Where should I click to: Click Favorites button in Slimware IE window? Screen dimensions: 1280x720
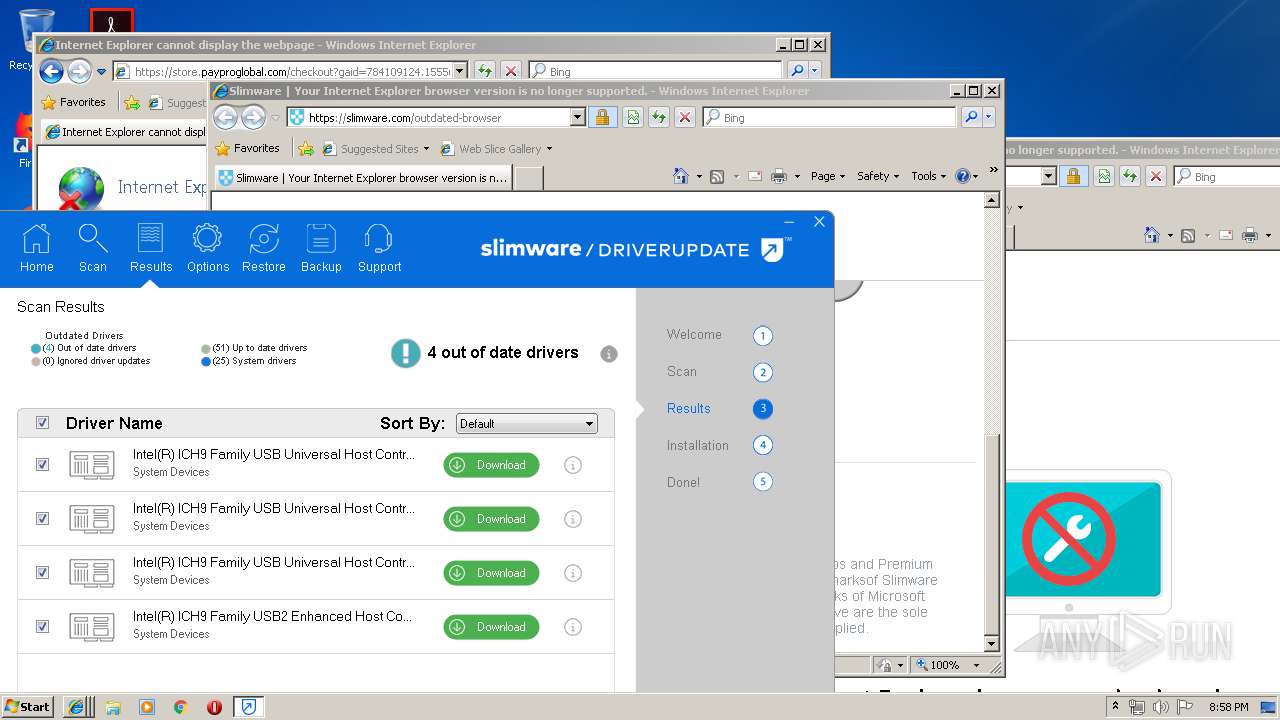click(x=247, y=149)
